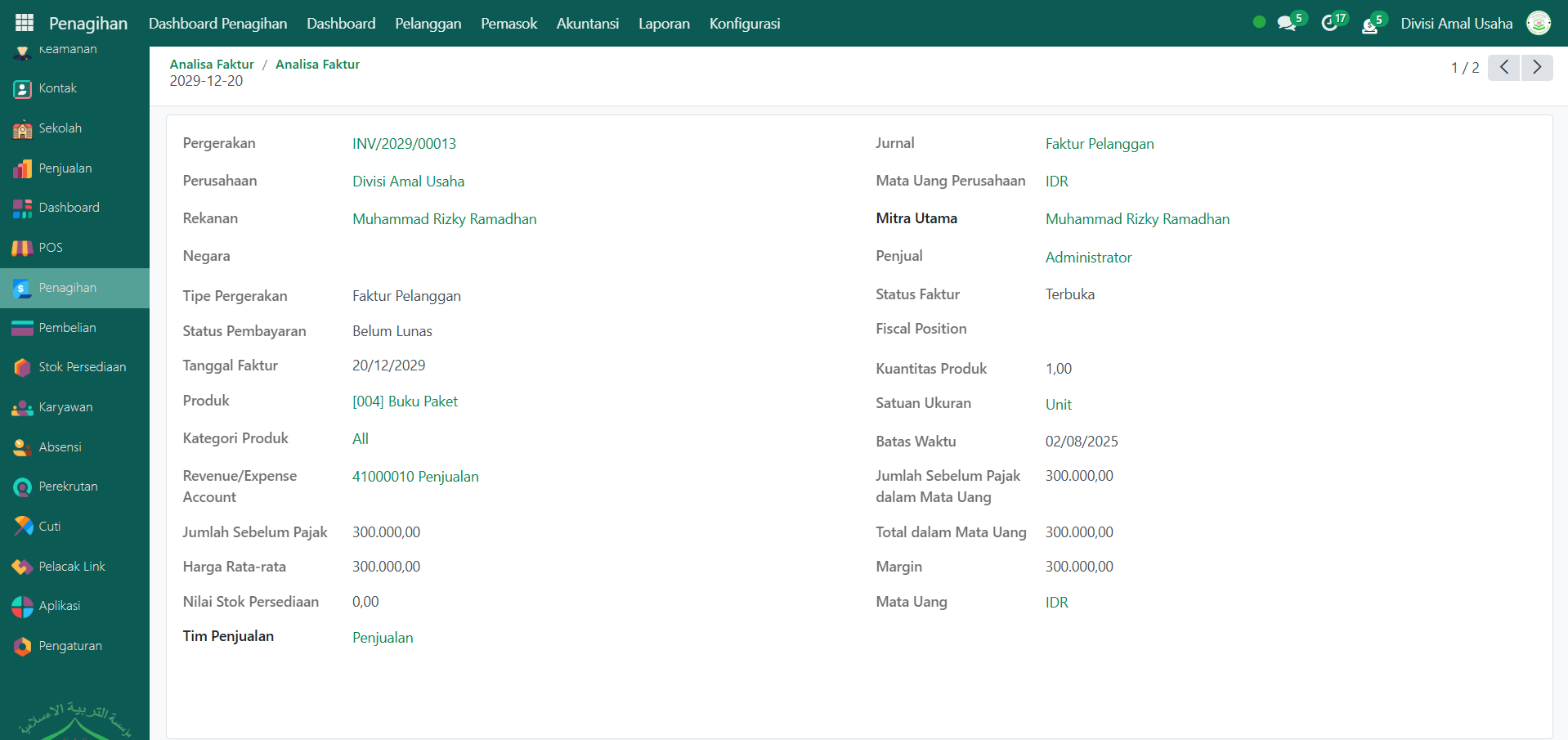1568x740 pixels.
Task: Expand the Akuntansi menu
Action: [x=587, y=24]
